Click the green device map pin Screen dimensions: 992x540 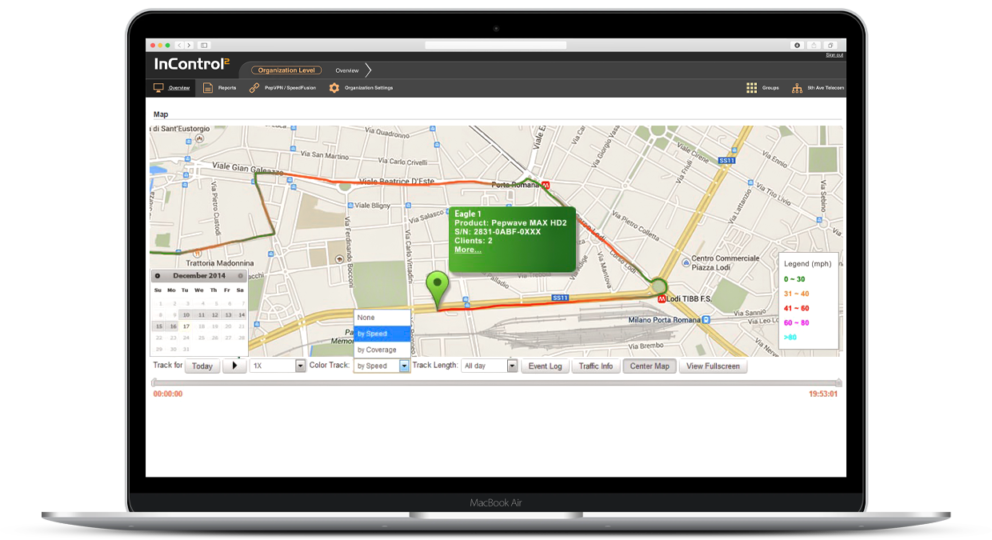click(x=437, y=288)
